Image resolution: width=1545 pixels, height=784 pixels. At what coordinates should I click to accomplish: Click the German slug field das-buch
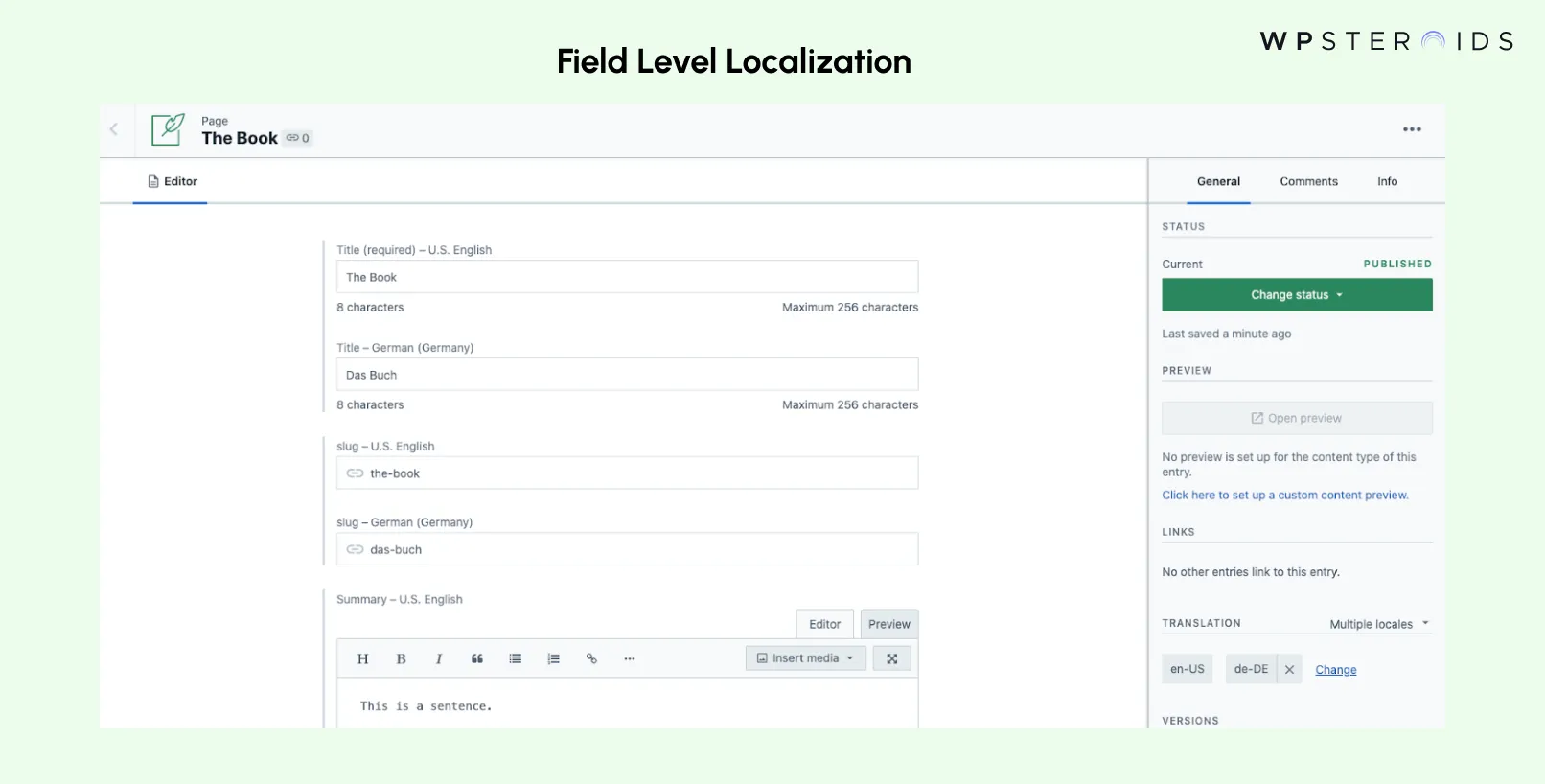[x=627, y=549]
